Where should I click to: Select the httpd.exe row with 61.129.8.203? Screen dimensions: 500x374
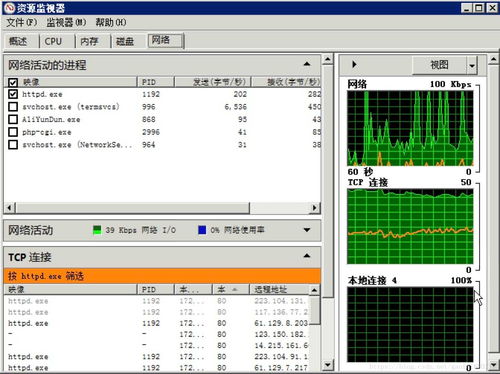(x=157, y=323)
